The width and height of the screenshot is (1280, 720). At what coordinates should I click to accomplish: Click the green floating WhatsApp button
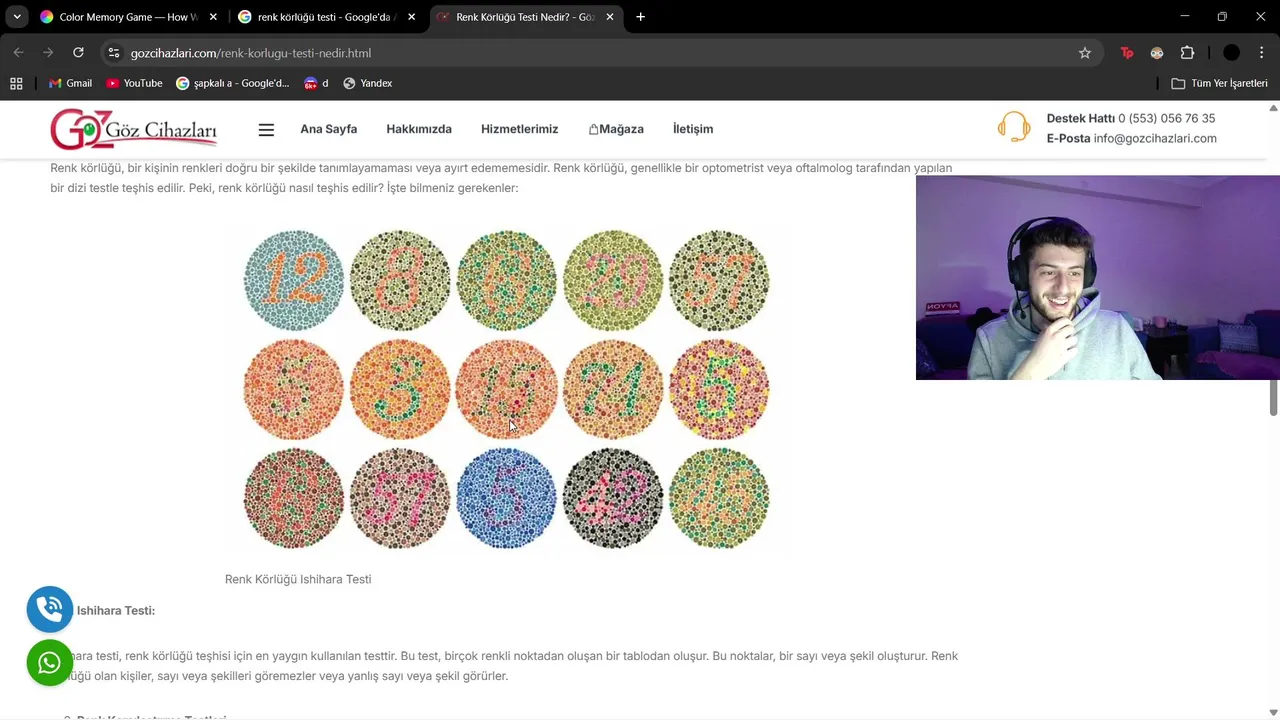50,662
